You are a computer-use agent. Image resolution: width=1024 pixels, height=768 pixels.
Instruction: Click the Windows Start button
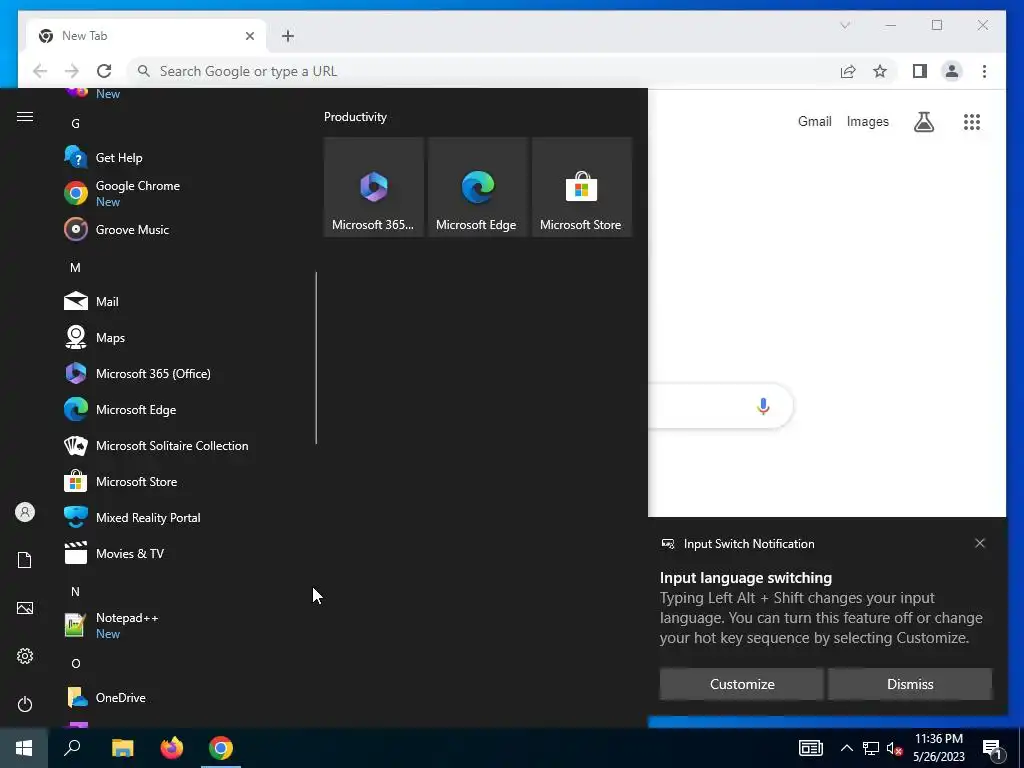click(24, 748)
